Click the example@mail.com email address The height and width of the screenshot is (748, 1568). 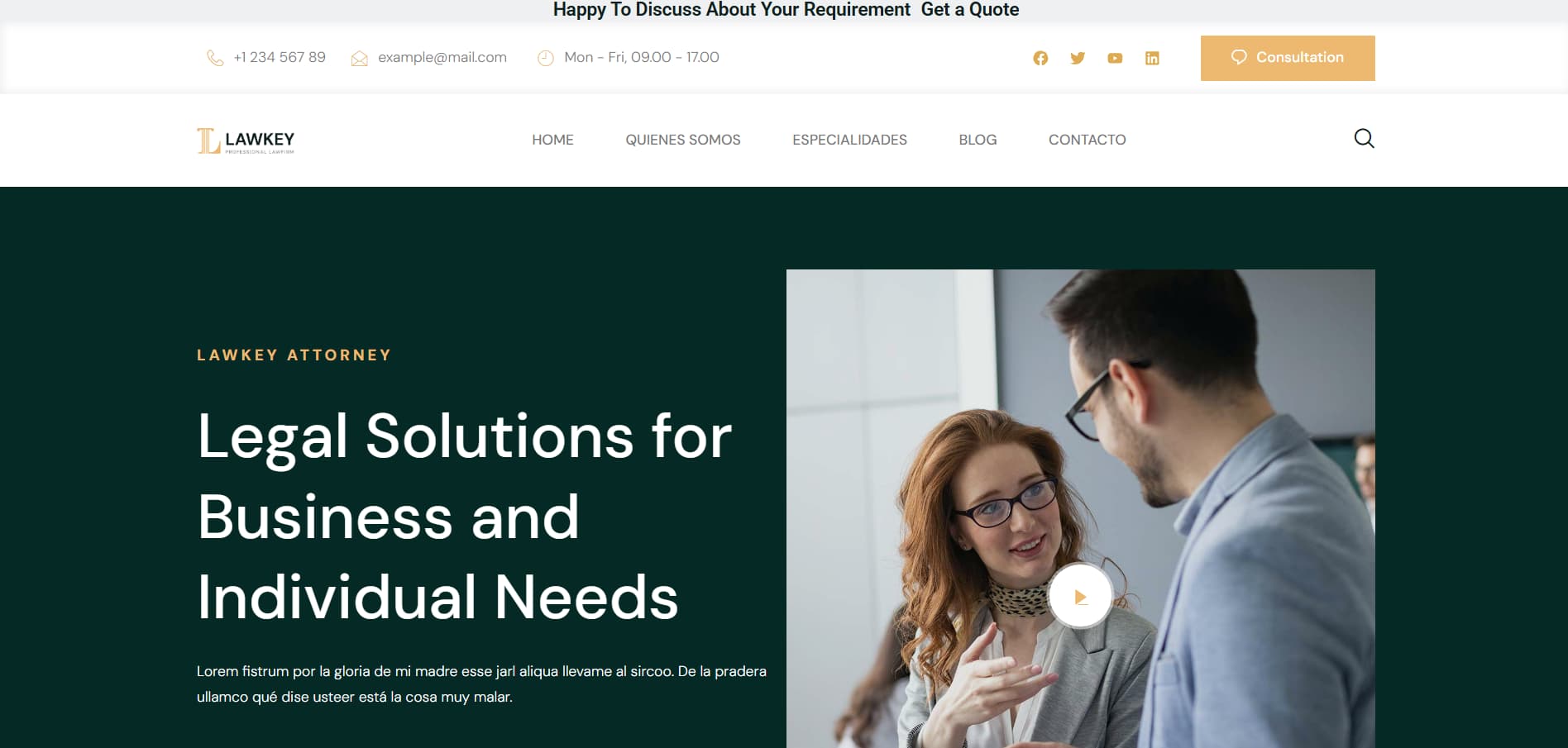coord(442,57)
